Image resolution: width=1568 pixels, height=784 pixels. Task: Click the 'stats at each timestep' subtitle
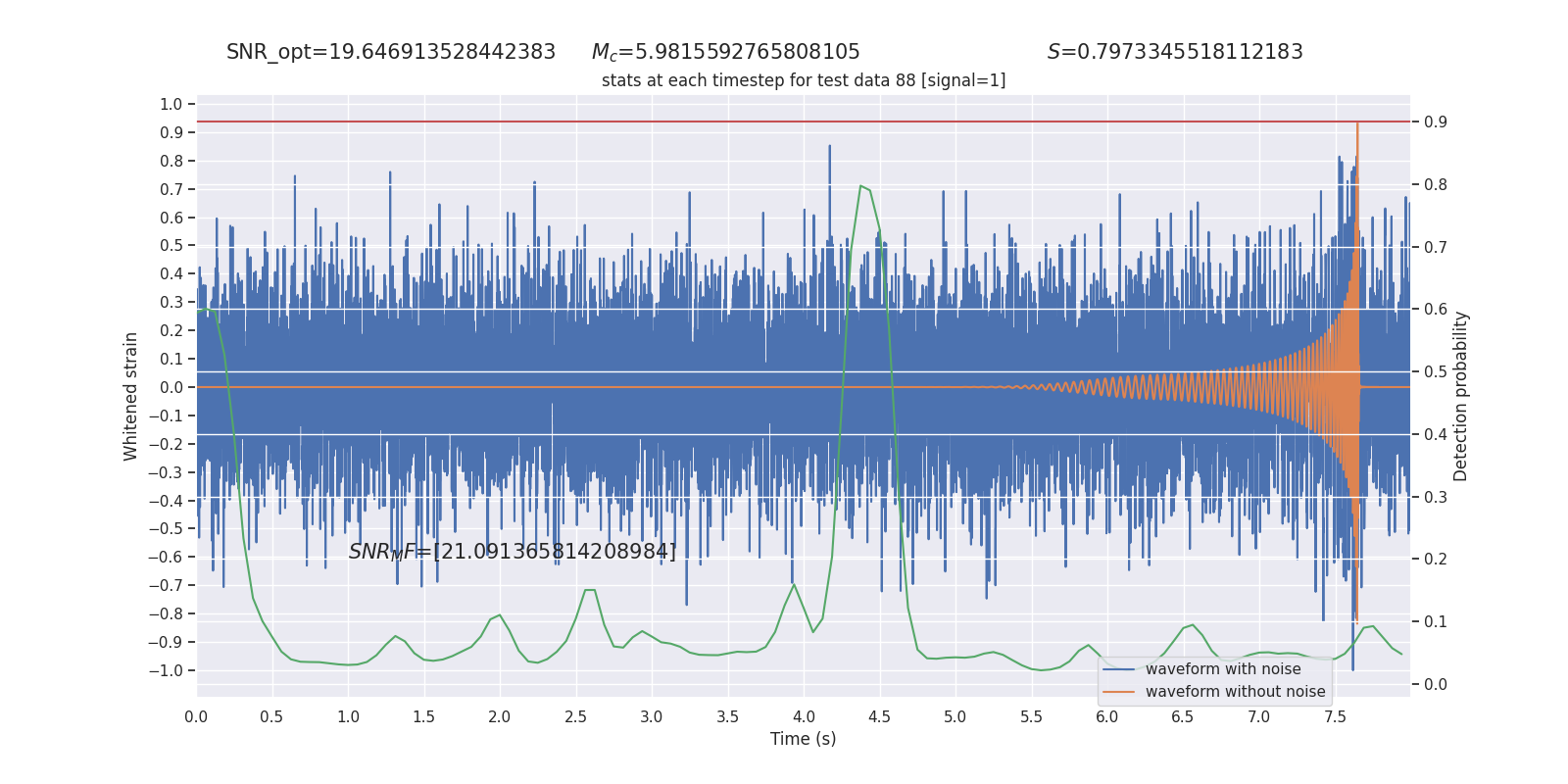coord(804,80)
